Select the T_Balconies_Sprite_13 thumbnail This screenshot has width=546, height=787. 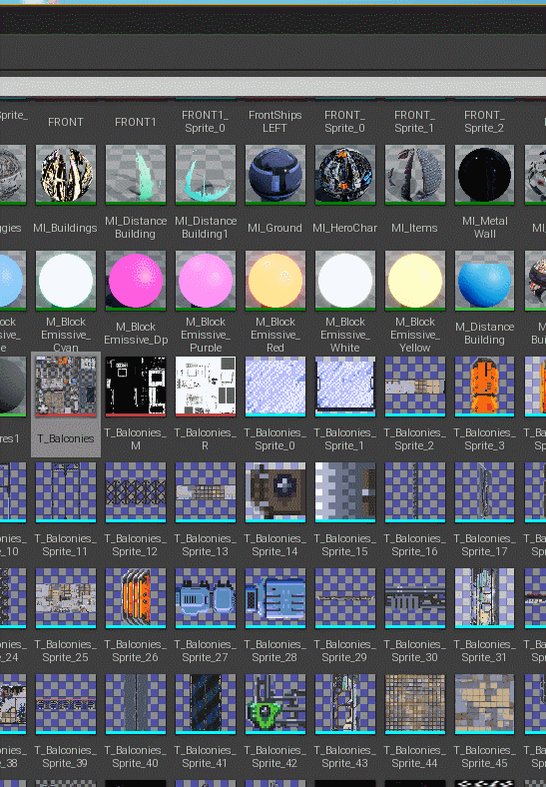[x=205, y=492]
